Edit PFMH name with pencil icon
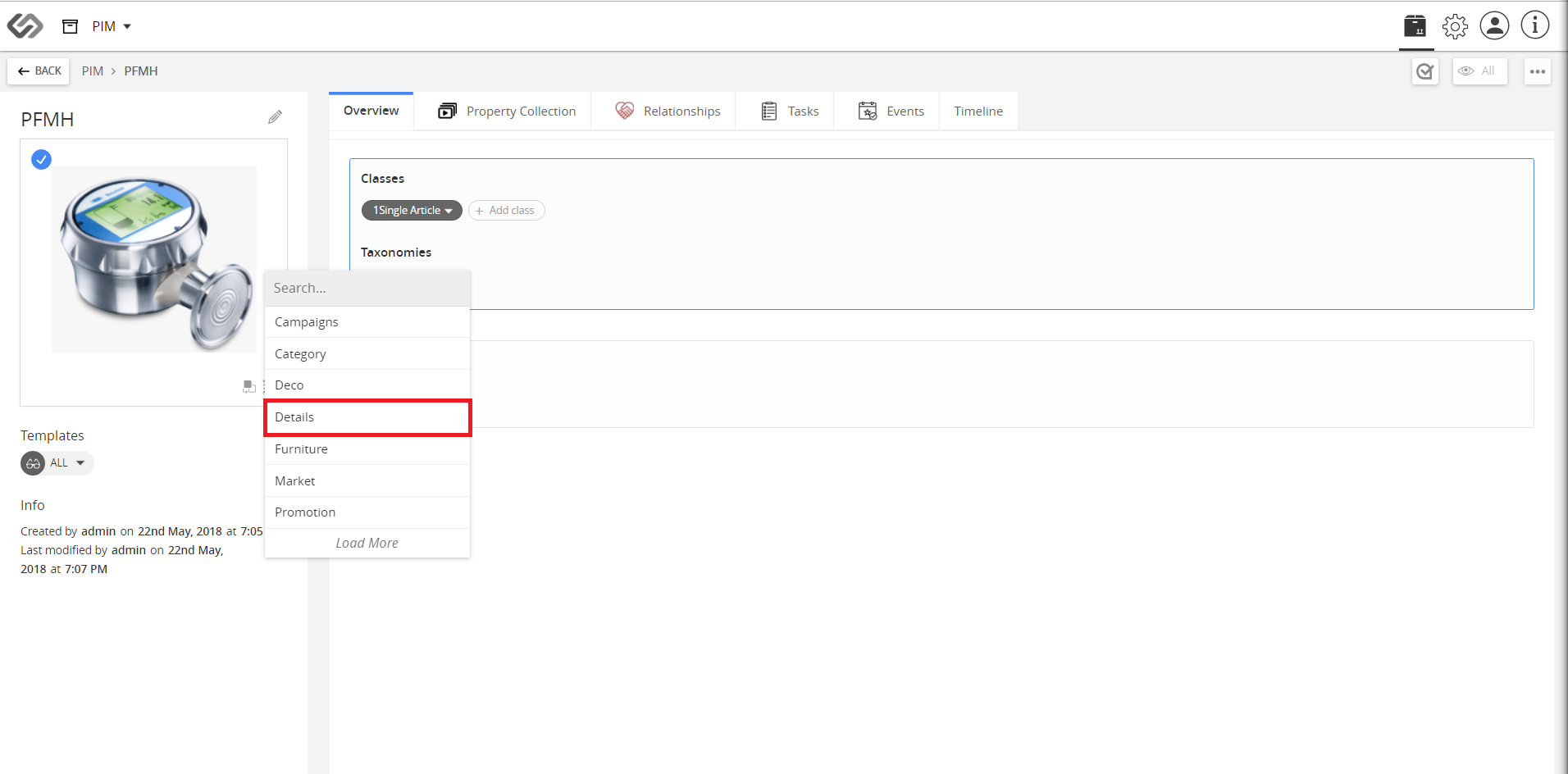The height and width of the screenshot is (774, 1568). click(x=275, y=117)
